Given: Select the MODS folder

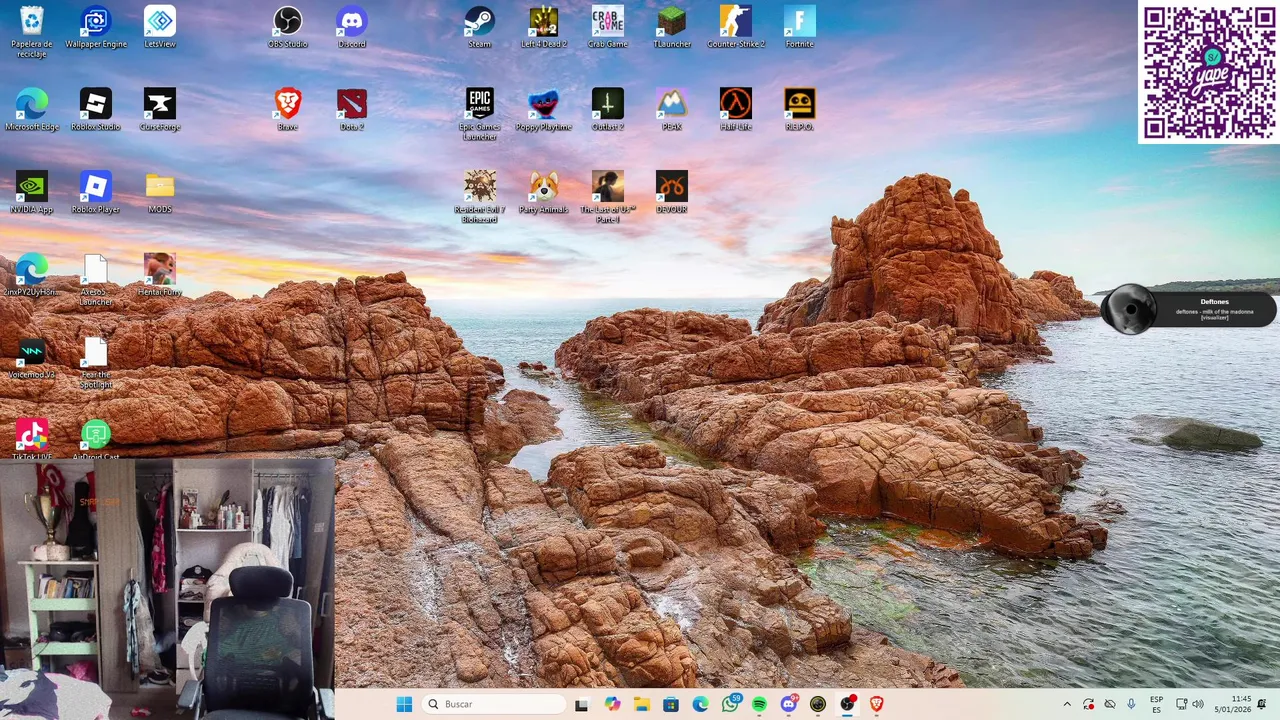Looking at the screenshot, I should coord(160,192).
